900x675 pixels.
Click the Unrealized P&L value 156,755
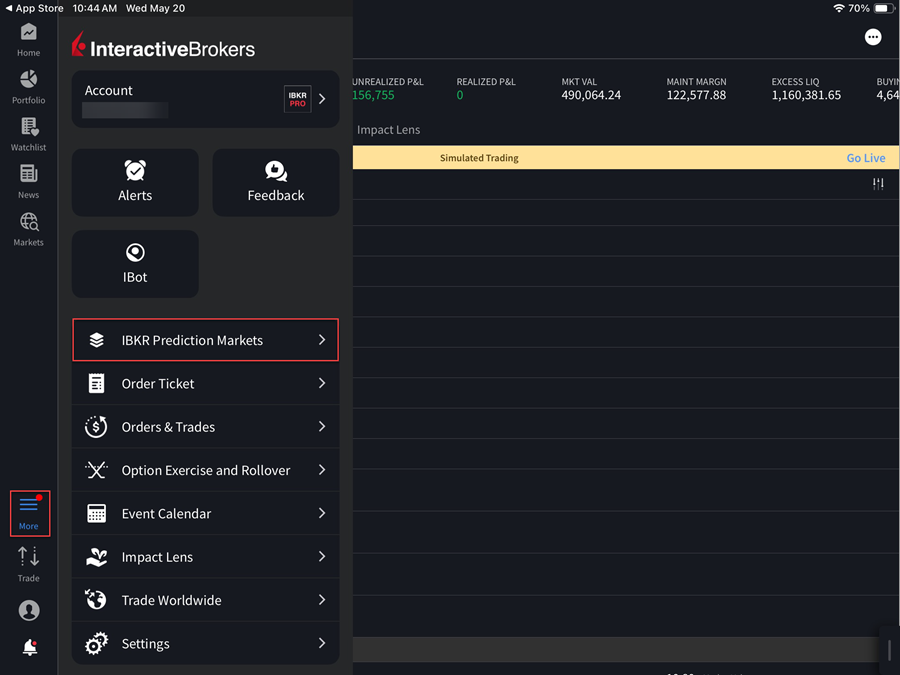tap(373, 95)
